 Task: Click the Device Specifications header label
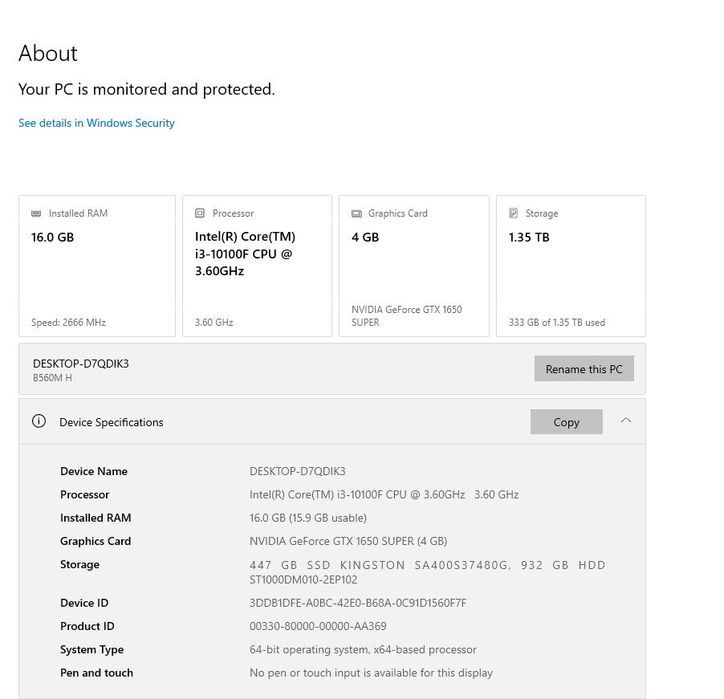111,422
